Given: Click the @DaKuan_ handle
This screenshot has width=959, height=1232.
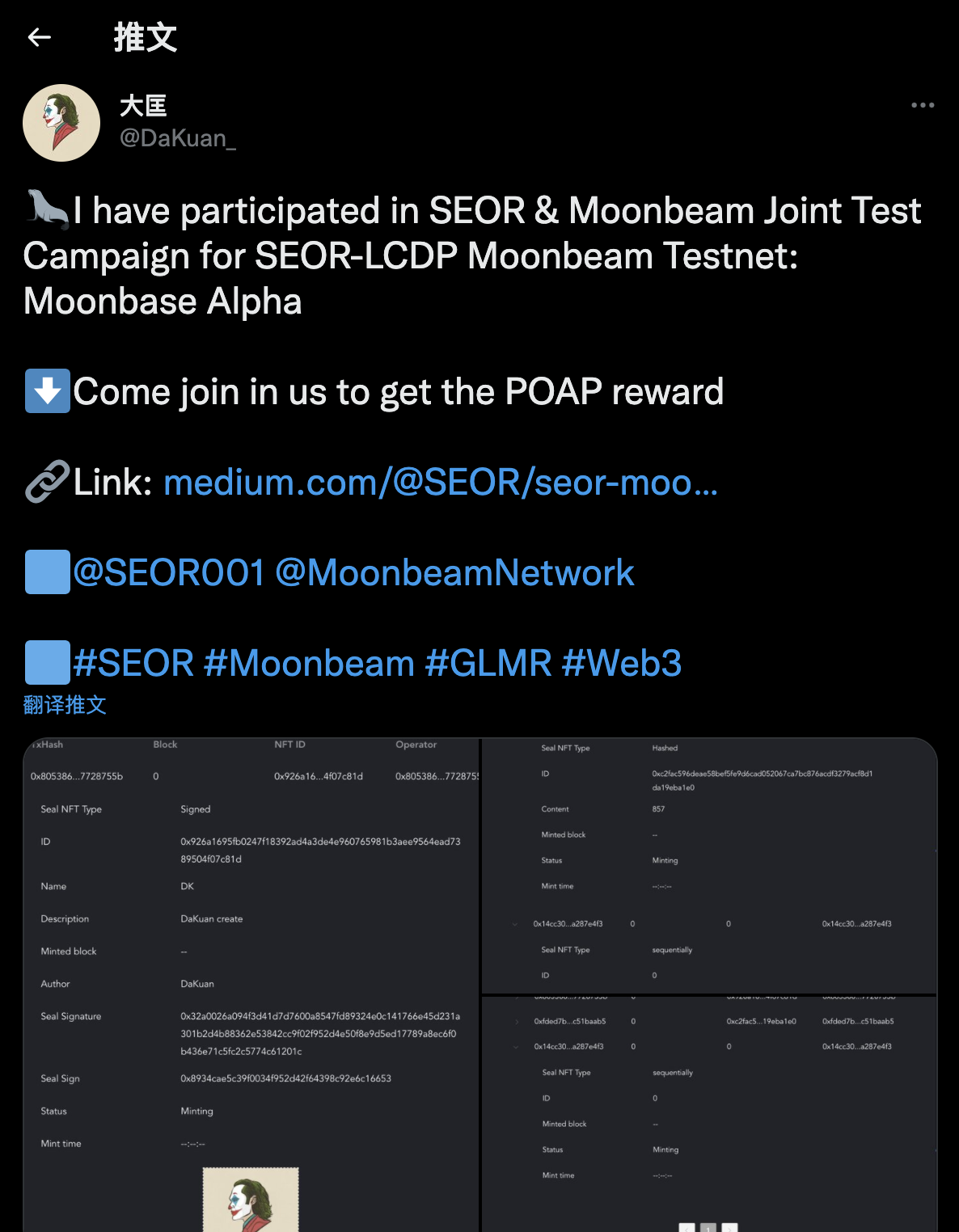Looking at the screenshot, I should pos(178,138).
